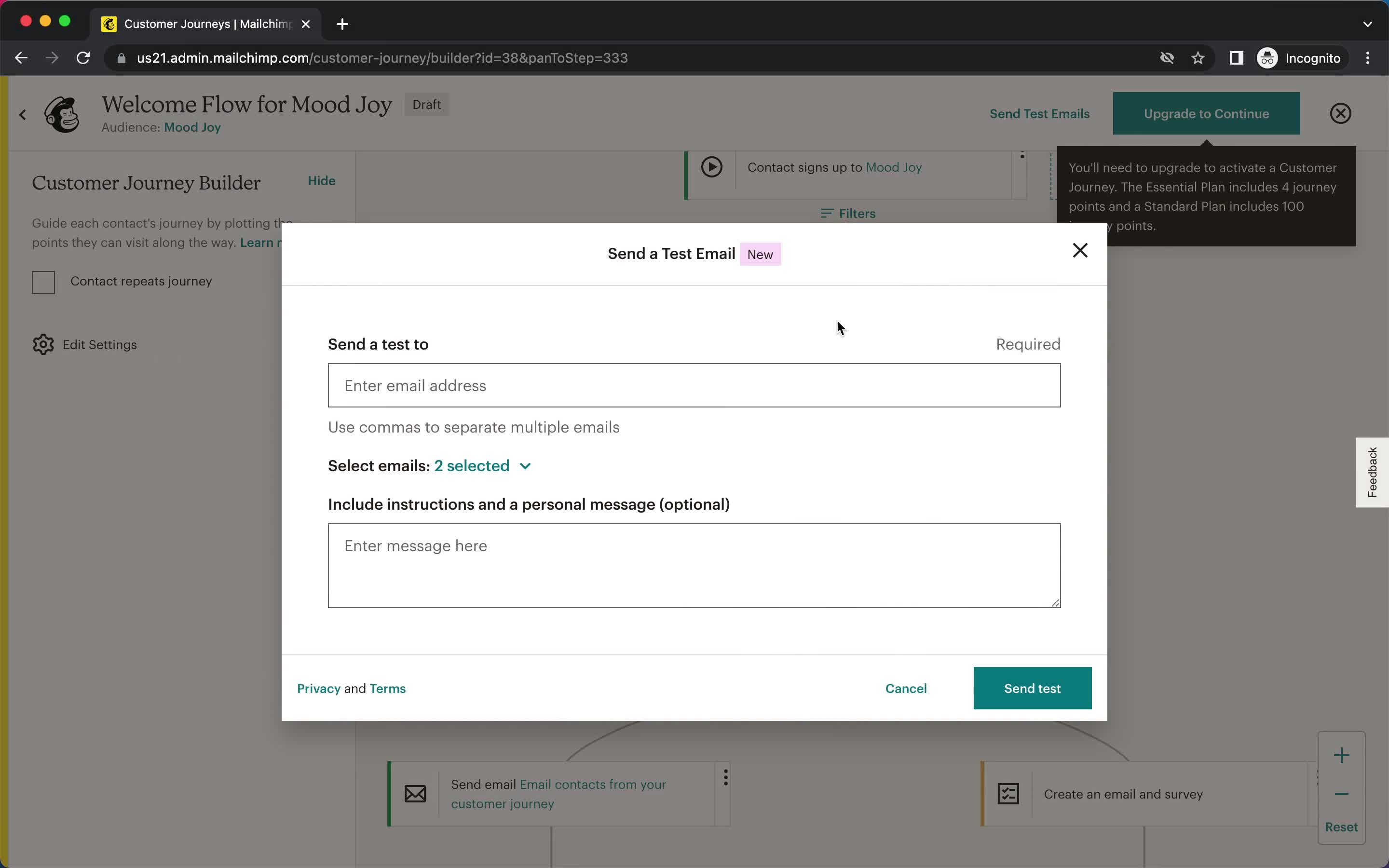Open the journey step overflow three-dot menu
This screenshot has width=1389, height=868.
[725, 777]
